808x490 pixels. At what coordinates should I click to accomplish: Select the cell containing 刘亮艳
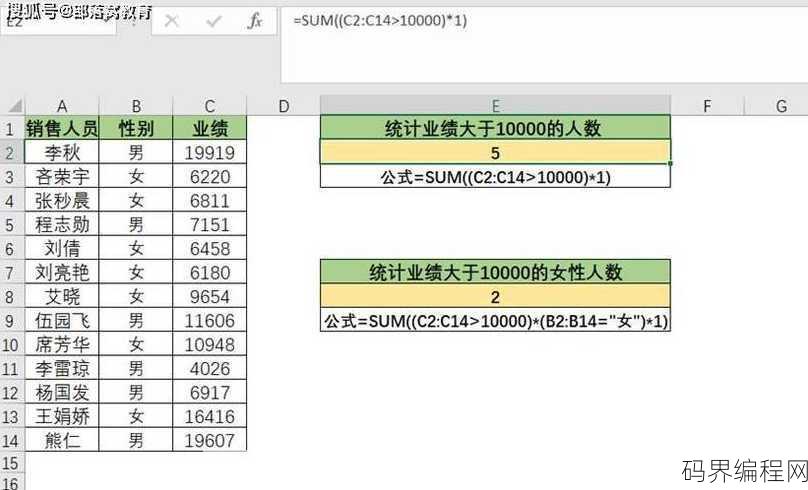pyautogui.click(x=62, y=273)
